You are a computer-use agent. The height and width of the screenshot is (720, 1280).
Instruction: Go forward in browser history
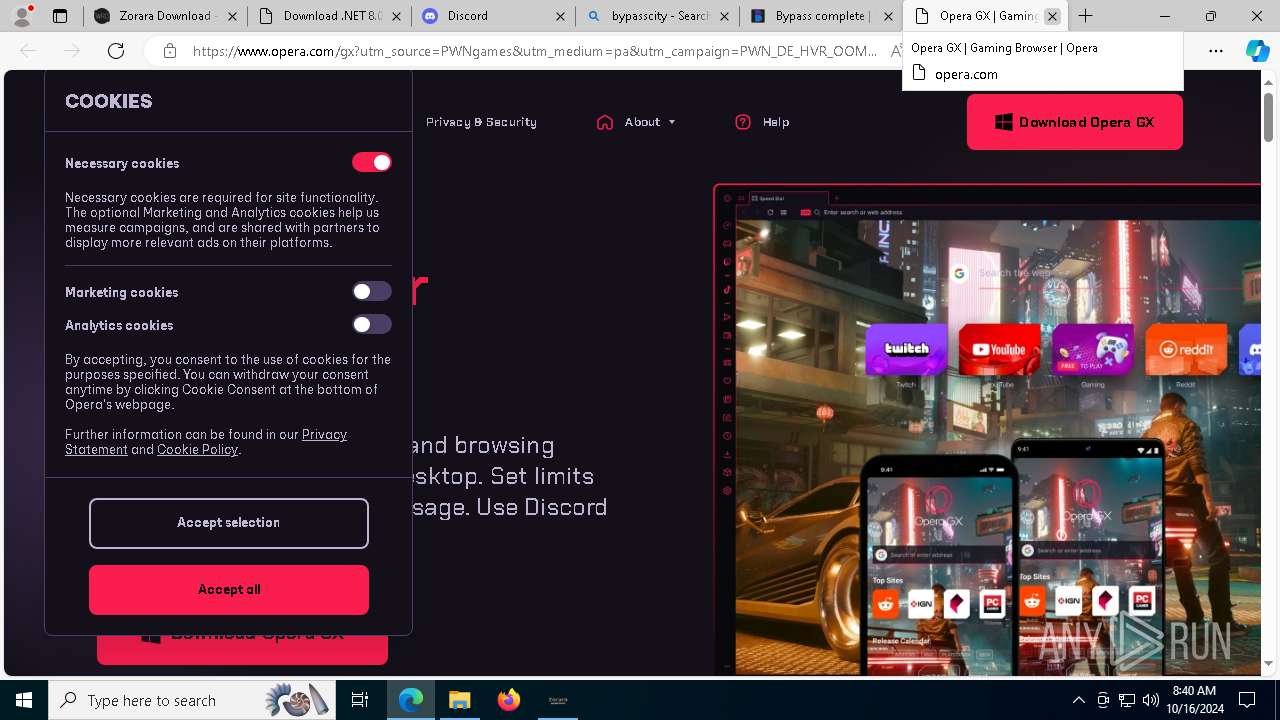pyautogui.click(x=72, y=51)
